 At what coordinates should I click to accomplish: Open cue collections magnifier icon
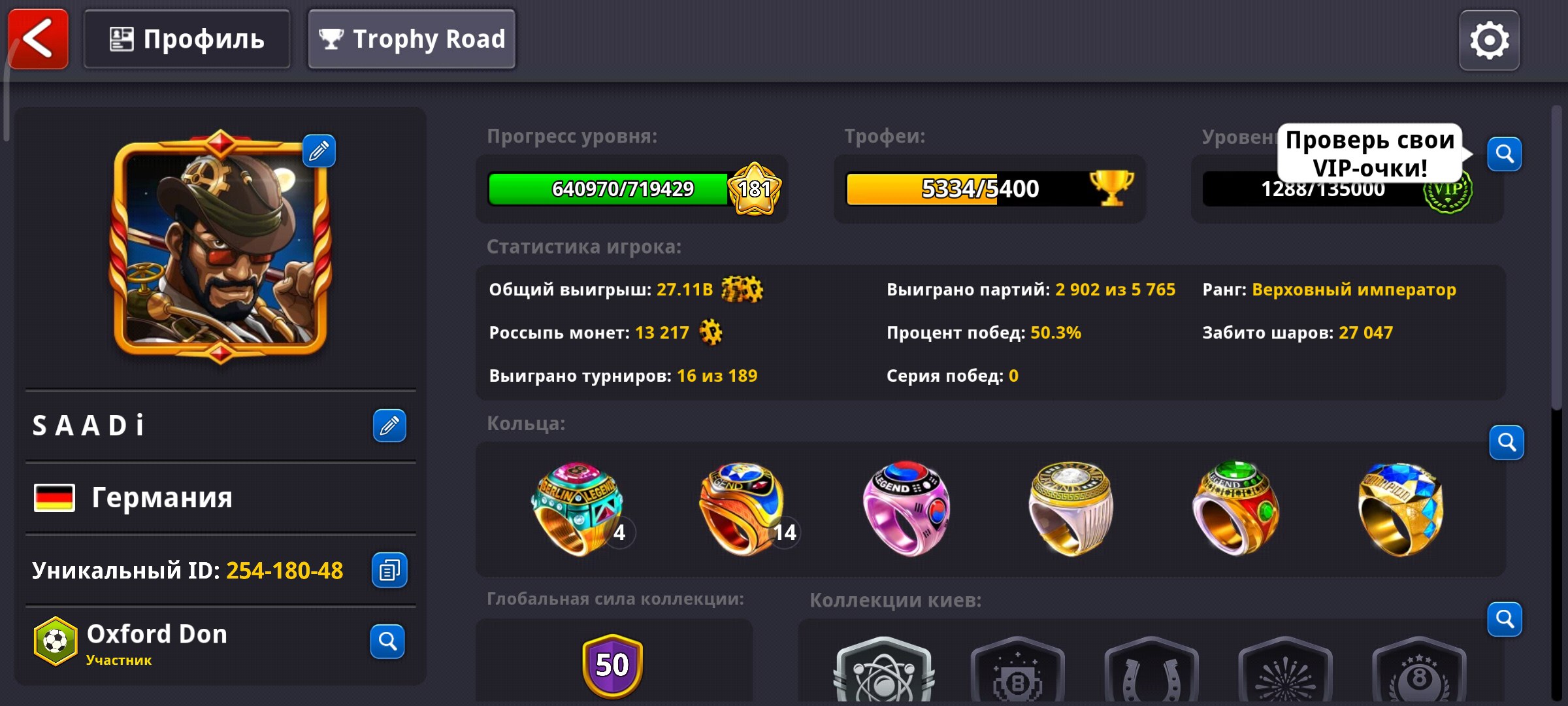pos(1505,618)
